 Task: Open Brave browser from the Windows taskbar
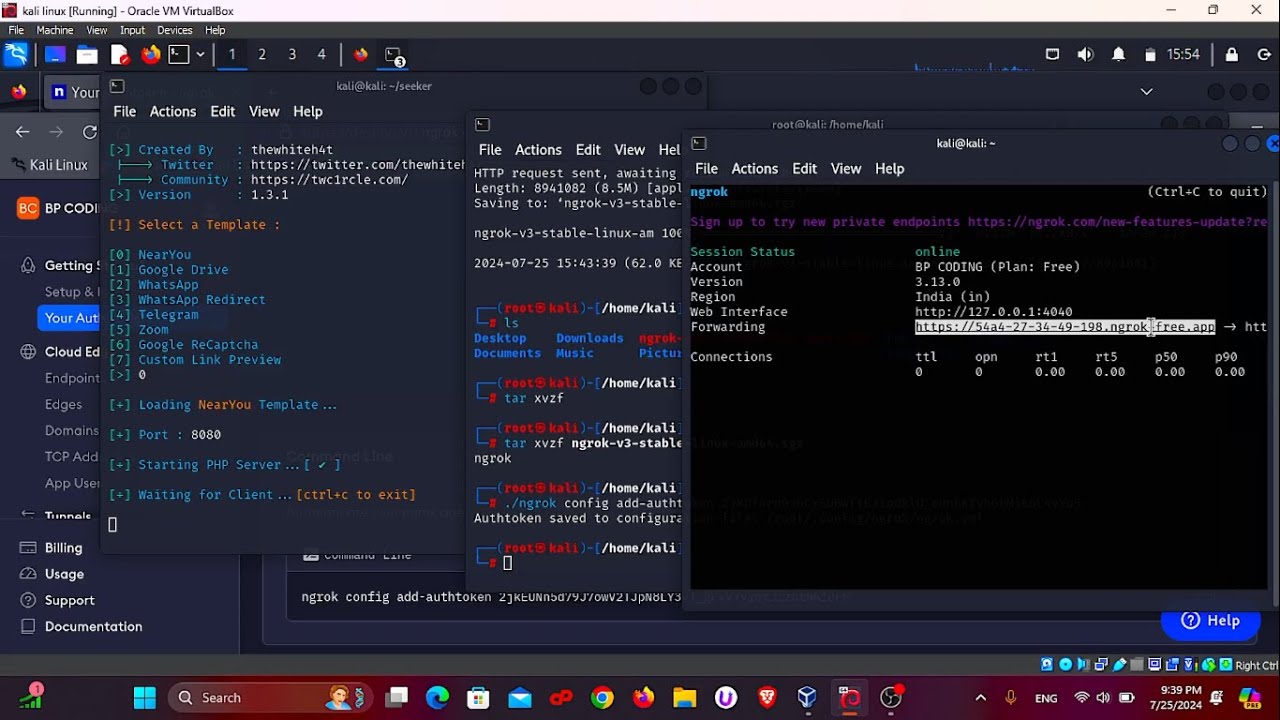point(766,698)
